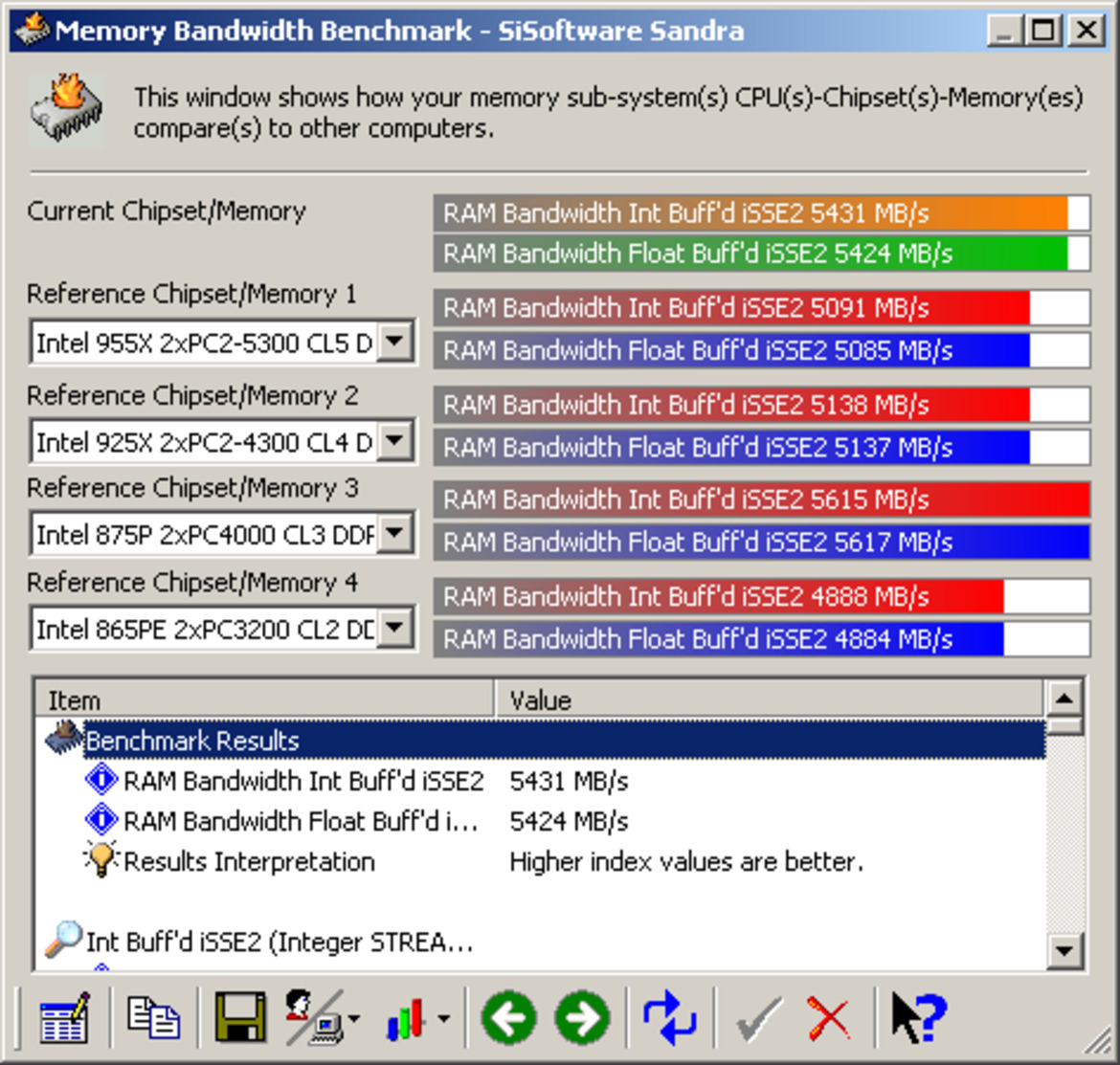Click the window resize grip corner
This screenshot has height=1065, width=1120.
pos(1099,1042)
